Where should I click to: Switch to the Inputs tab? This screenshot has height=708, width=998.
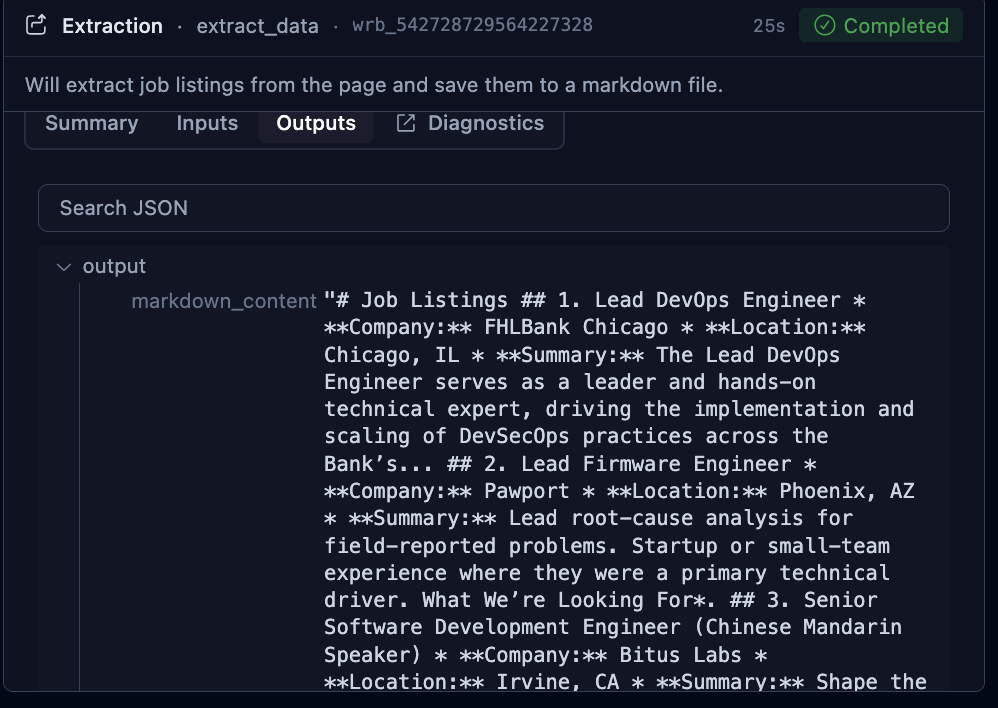207,123
